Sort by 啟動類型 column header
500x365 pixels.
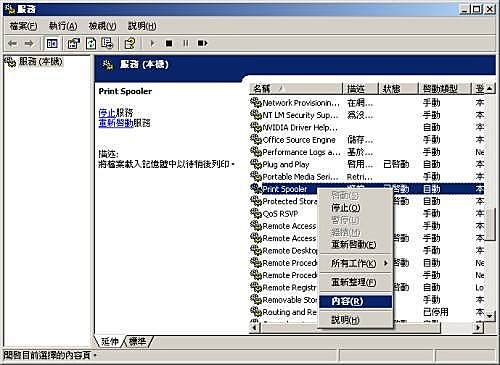[x=445, y=89]
